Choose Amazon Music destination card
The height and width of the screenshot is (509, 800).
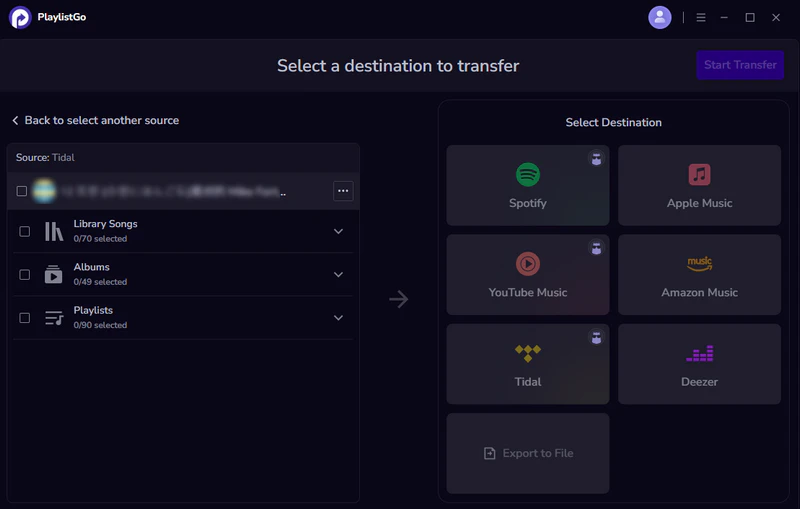699,274
